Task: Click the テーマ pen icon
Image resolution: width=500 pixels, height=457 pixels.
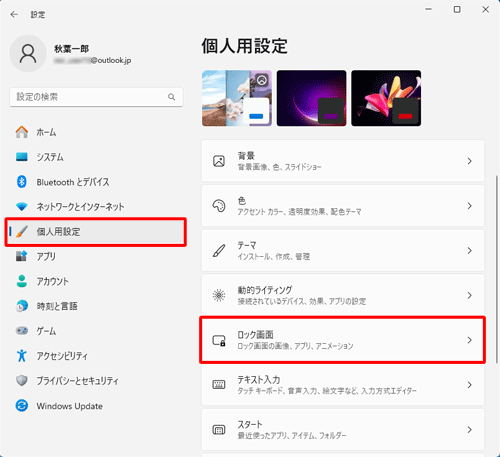Action: pos(219,251)
